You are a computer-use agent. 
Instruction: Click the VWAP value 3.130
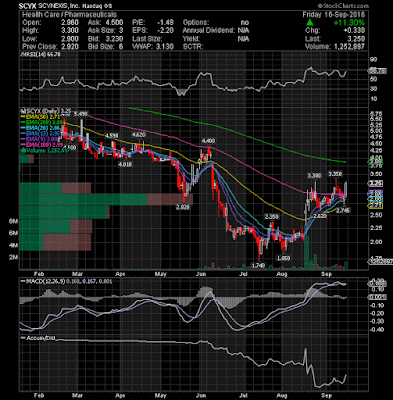coord(165,47)
